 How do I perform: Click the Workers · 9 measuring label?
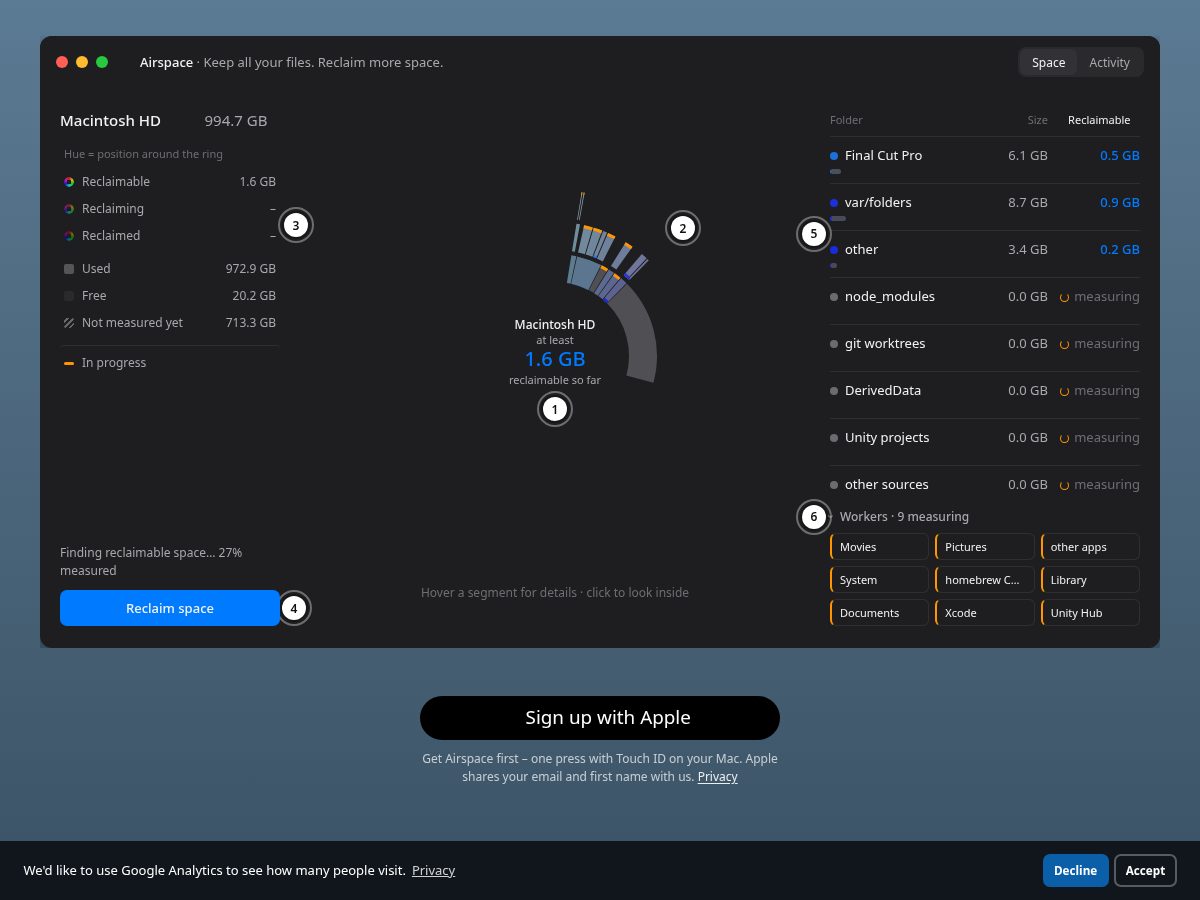904,517
